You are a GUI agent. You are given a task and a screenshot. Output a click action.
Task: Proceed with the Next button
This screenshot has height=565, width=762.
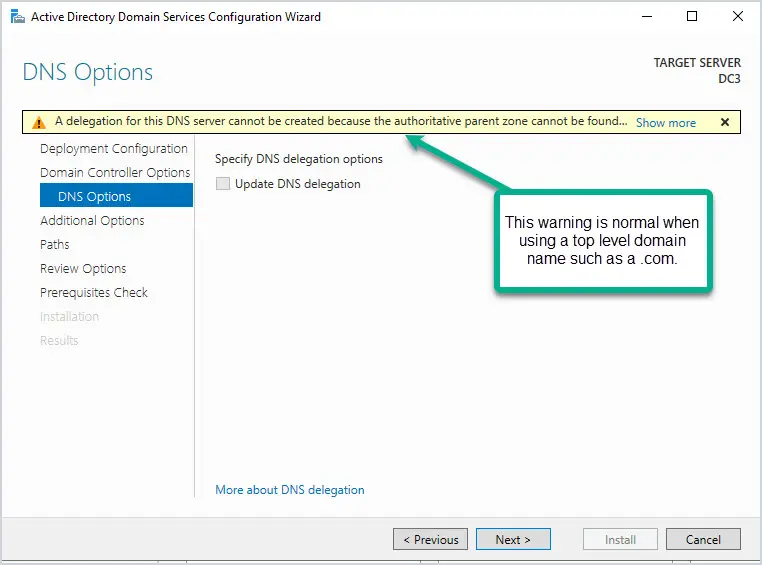pos(513,539)
